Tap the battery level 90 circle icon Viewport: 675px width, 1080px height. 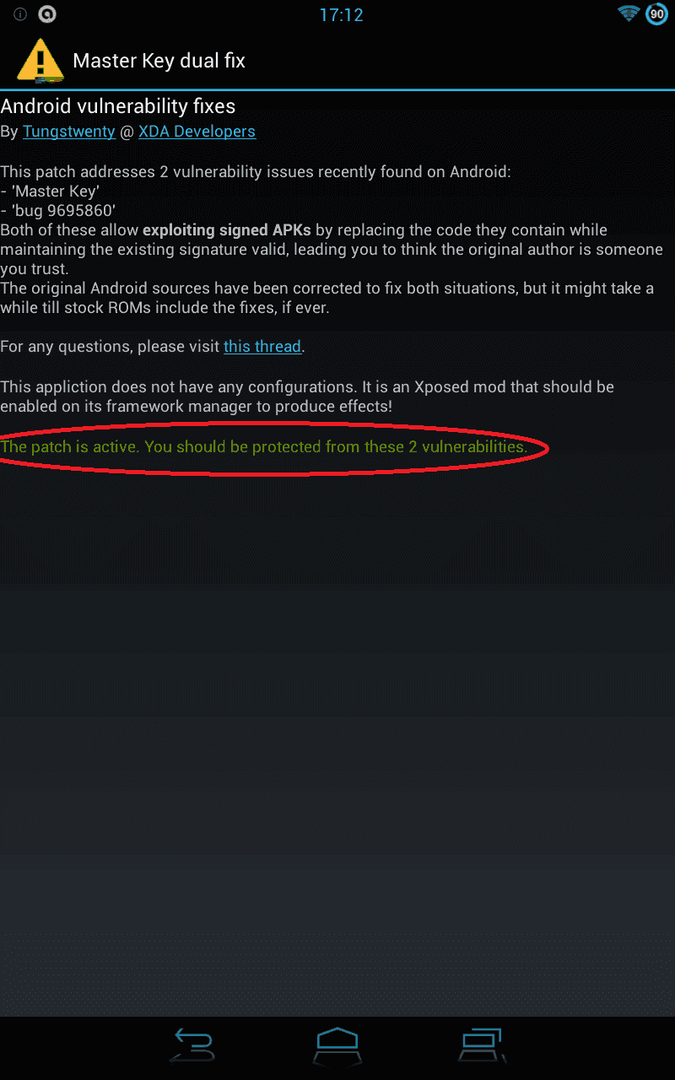(x=657, y=14)
